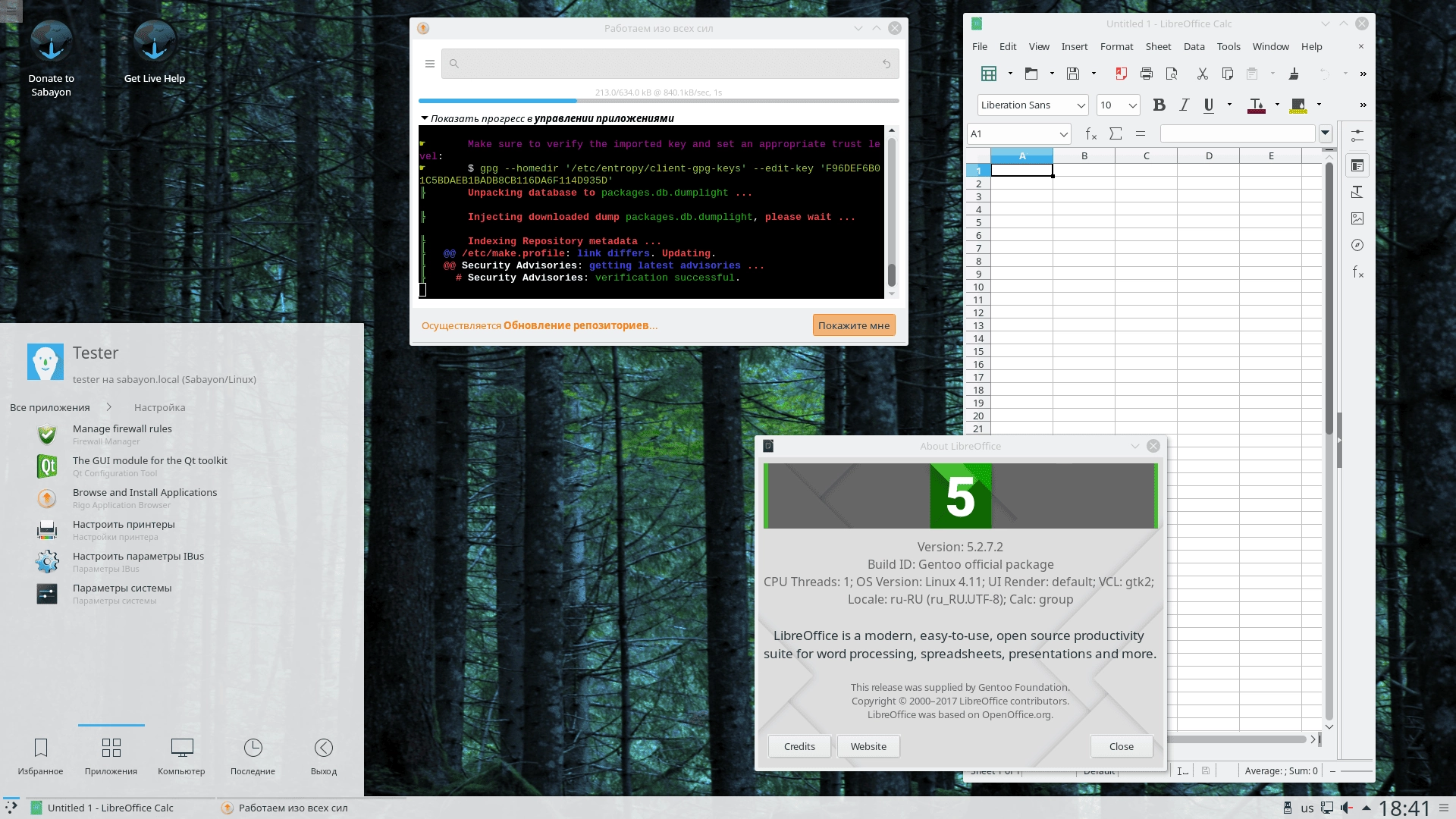This screenshot has height=819, width=1456.
Task: Switch to Избранное tab in app launcher
Action: pyautogui.click(x=41, y=757)
